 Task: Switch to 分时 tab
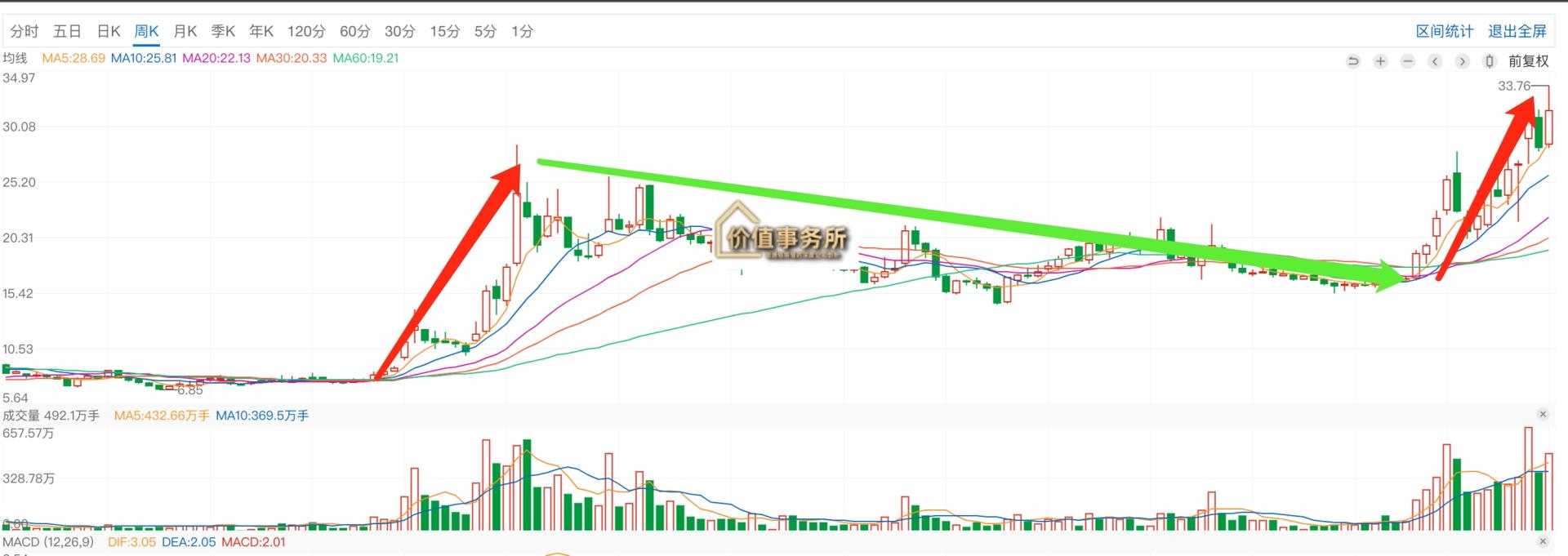[x=24, y=31]
